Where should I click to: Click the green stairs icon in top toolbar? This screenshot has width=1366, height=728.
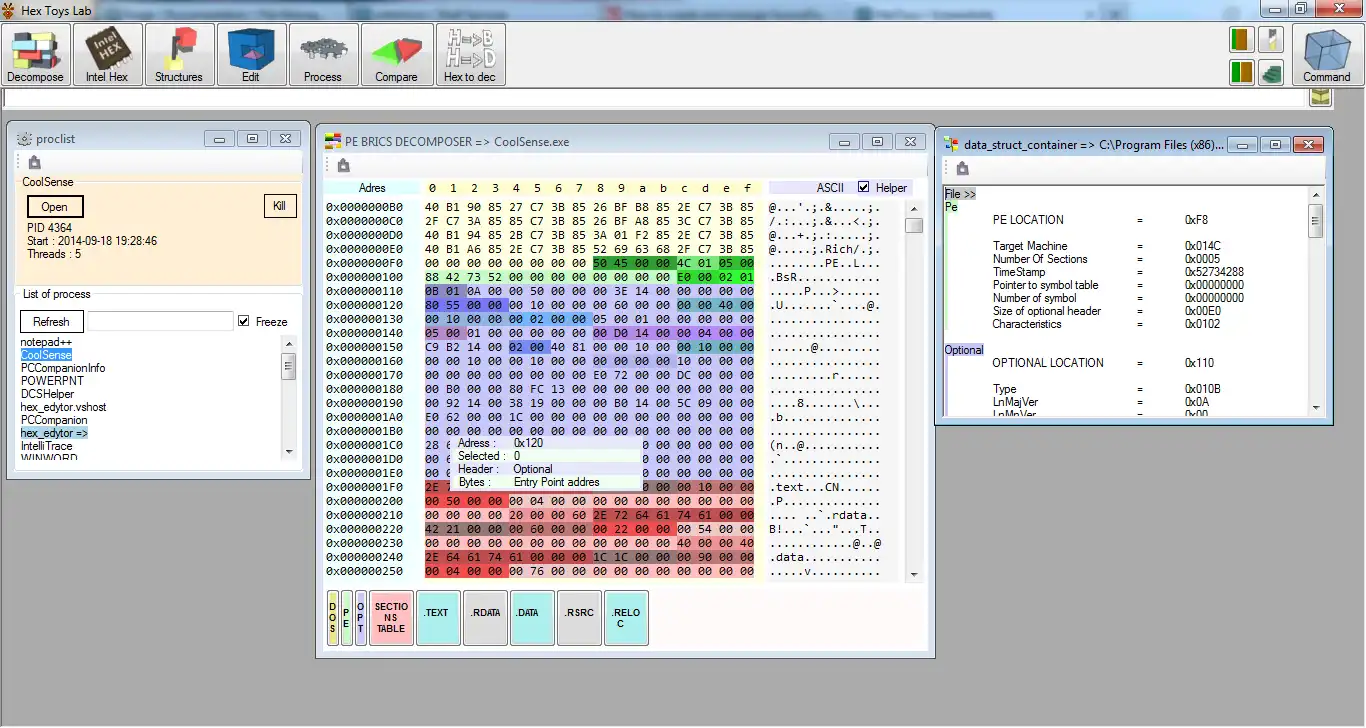(x=1271, y=73)
